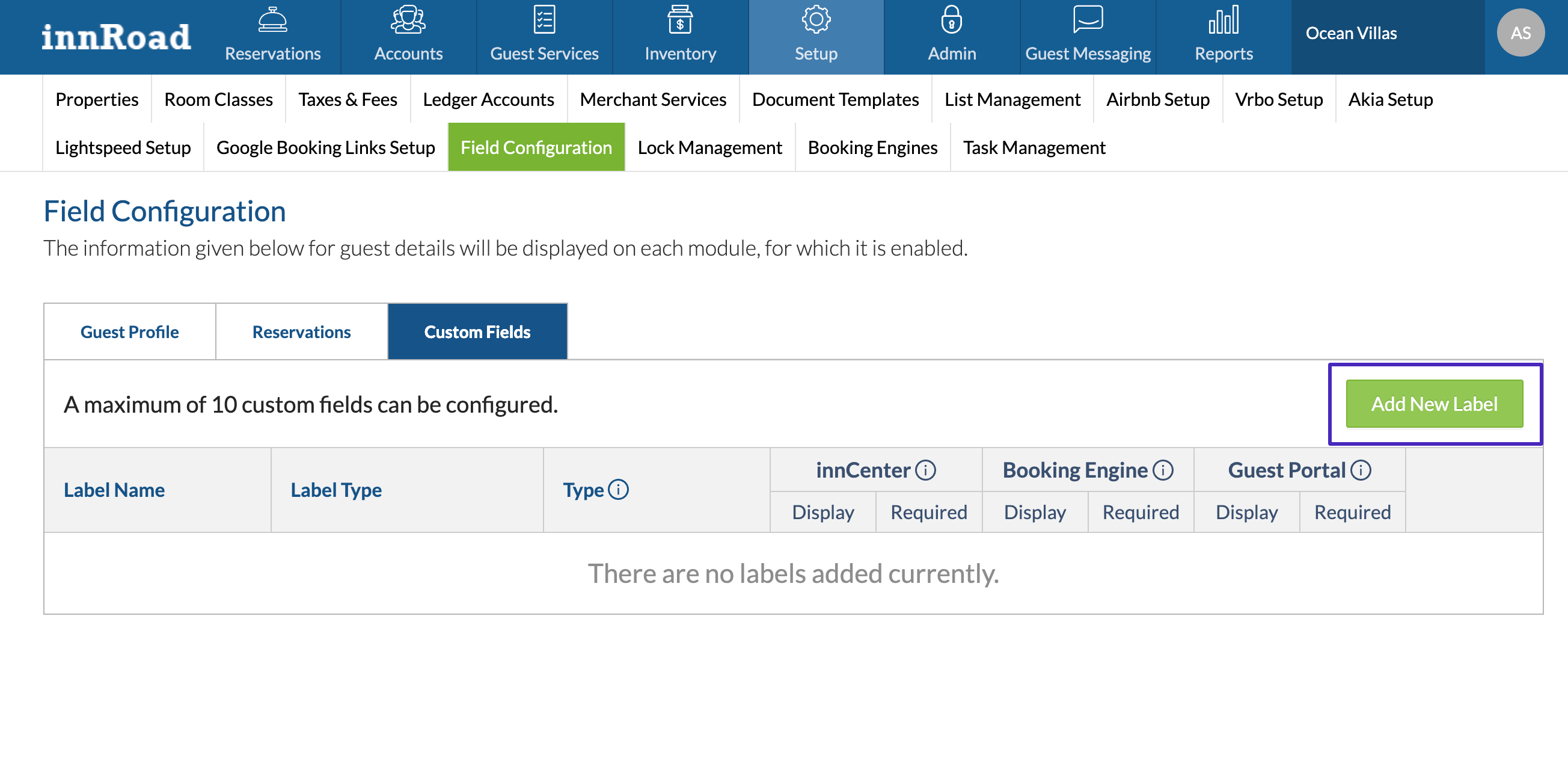The height and width of the screenshot is (776, 1568).
Task: Click the Inventory register icon
Action: [680, 20]
